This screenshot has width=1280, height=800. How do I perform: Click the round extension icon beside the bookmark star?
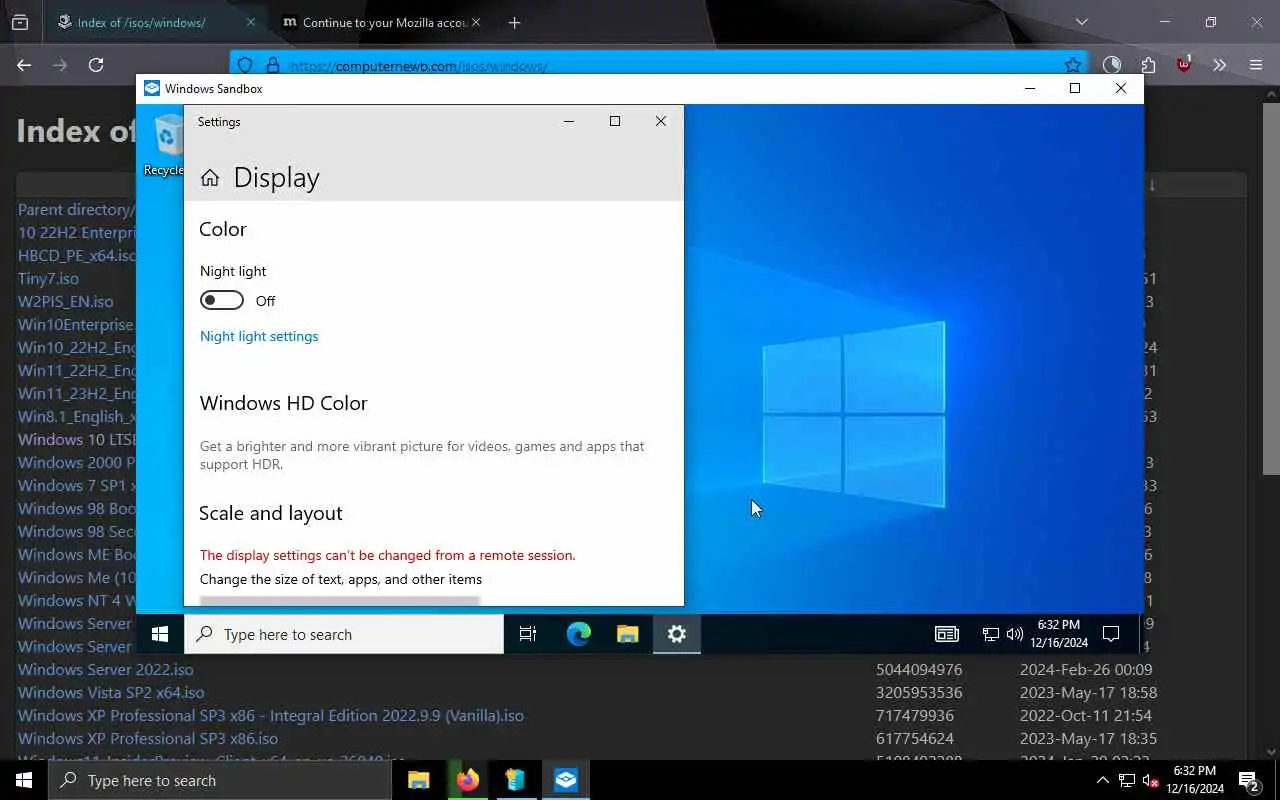(x=1112, y=65)
